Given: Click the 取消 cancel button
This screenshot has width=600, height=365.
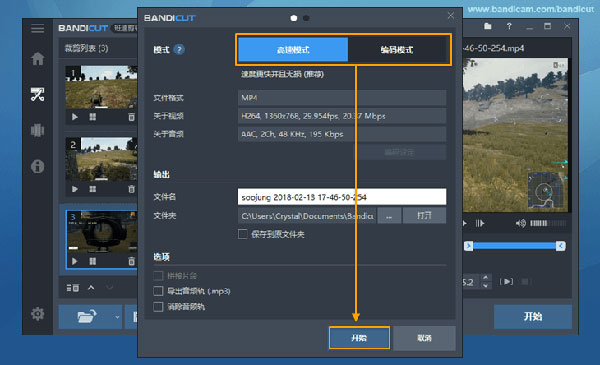Looking at the screenshot, I should [x=424, y=338].
